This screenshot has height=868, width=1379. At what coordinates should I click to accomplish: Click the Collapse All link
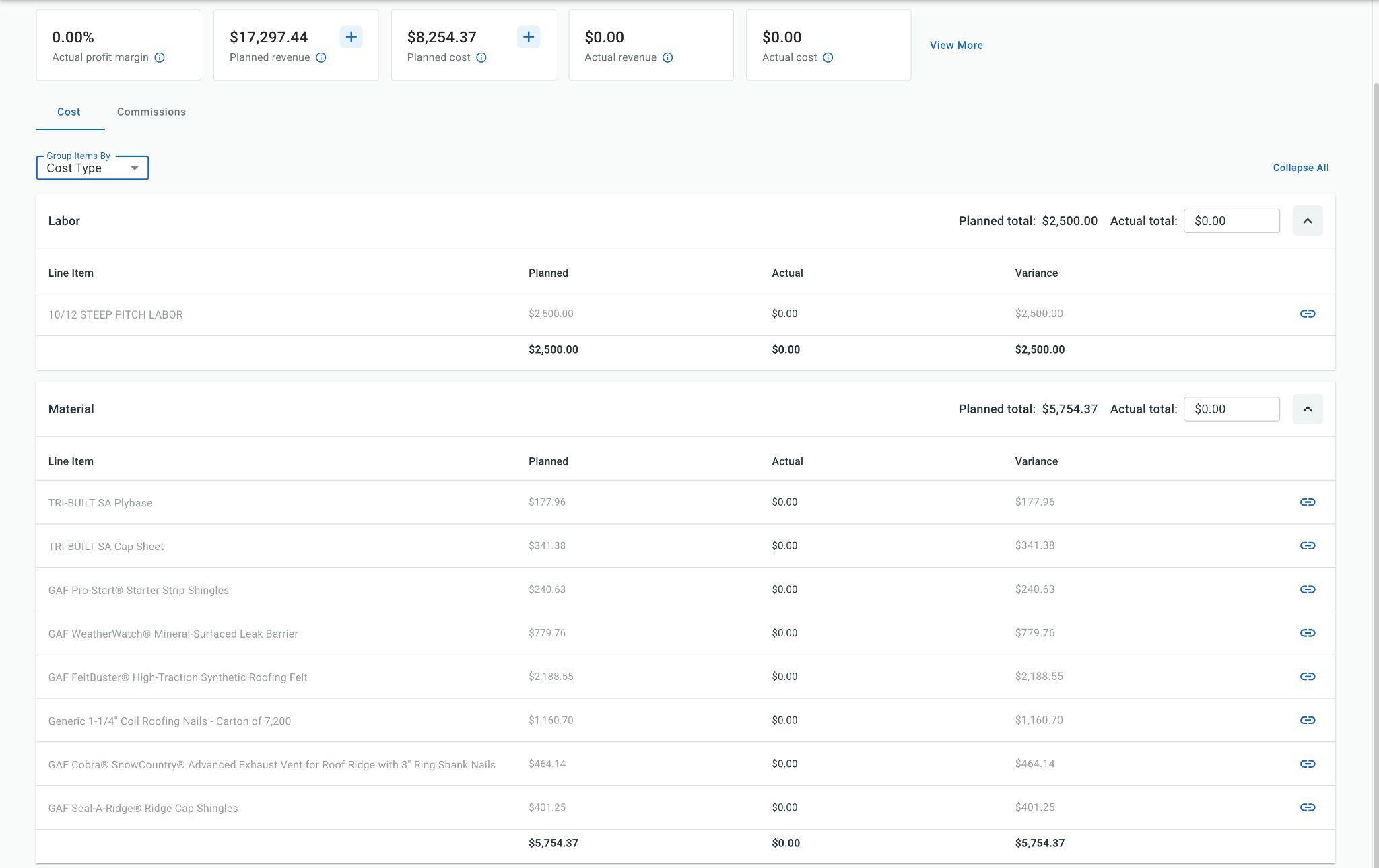coord(1300,168)
